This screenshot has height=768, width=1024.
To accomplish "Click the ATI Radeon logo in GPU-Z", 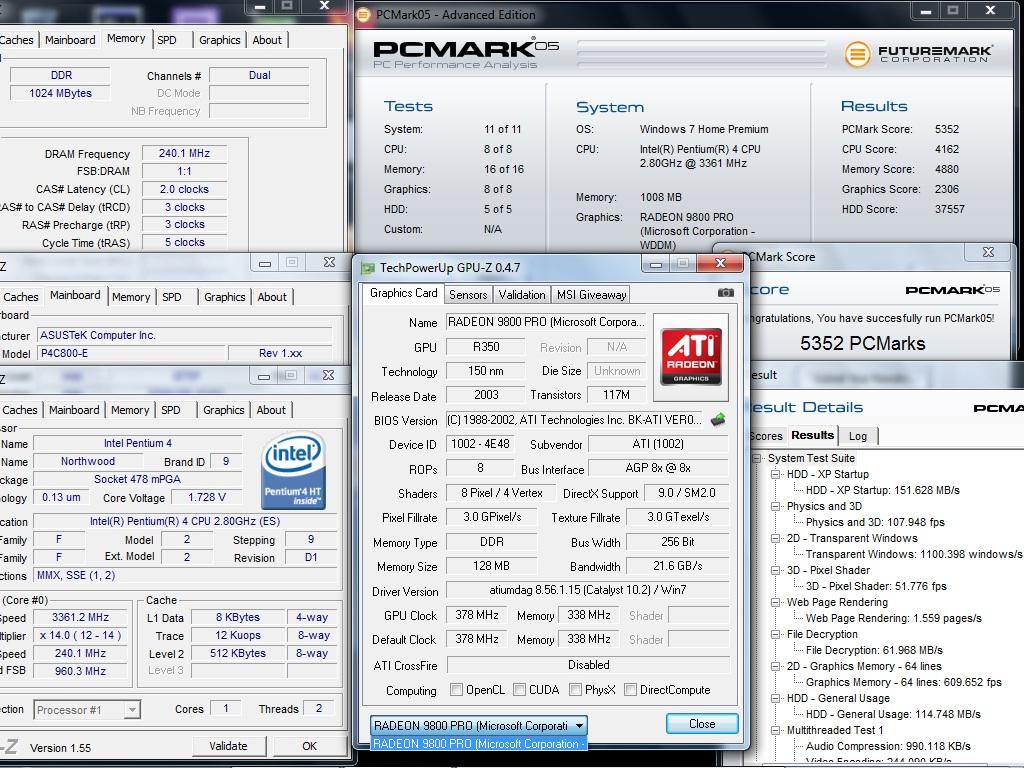I will (691, 357).
